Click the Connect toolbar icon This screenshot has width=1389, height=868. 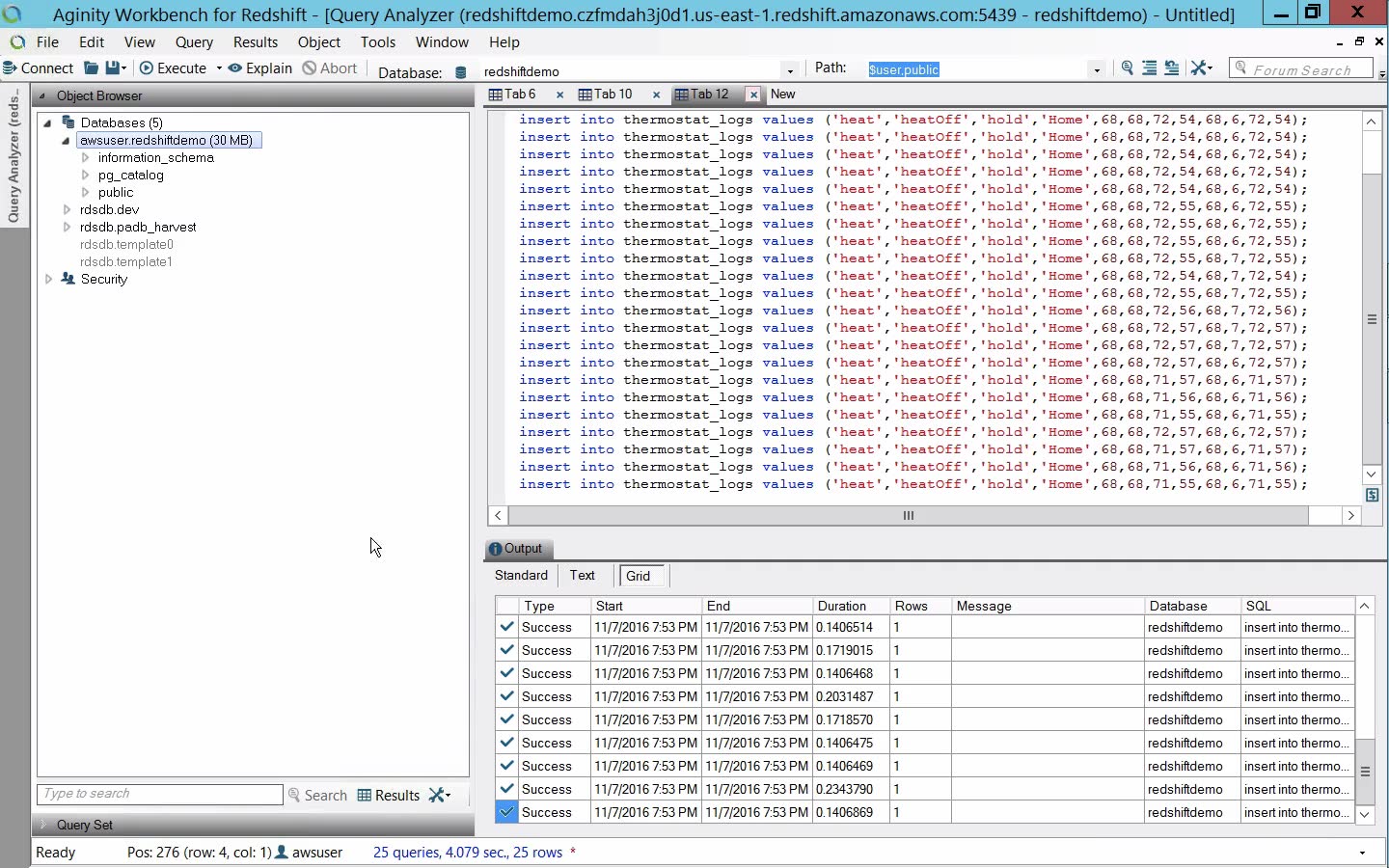(11, 68)
